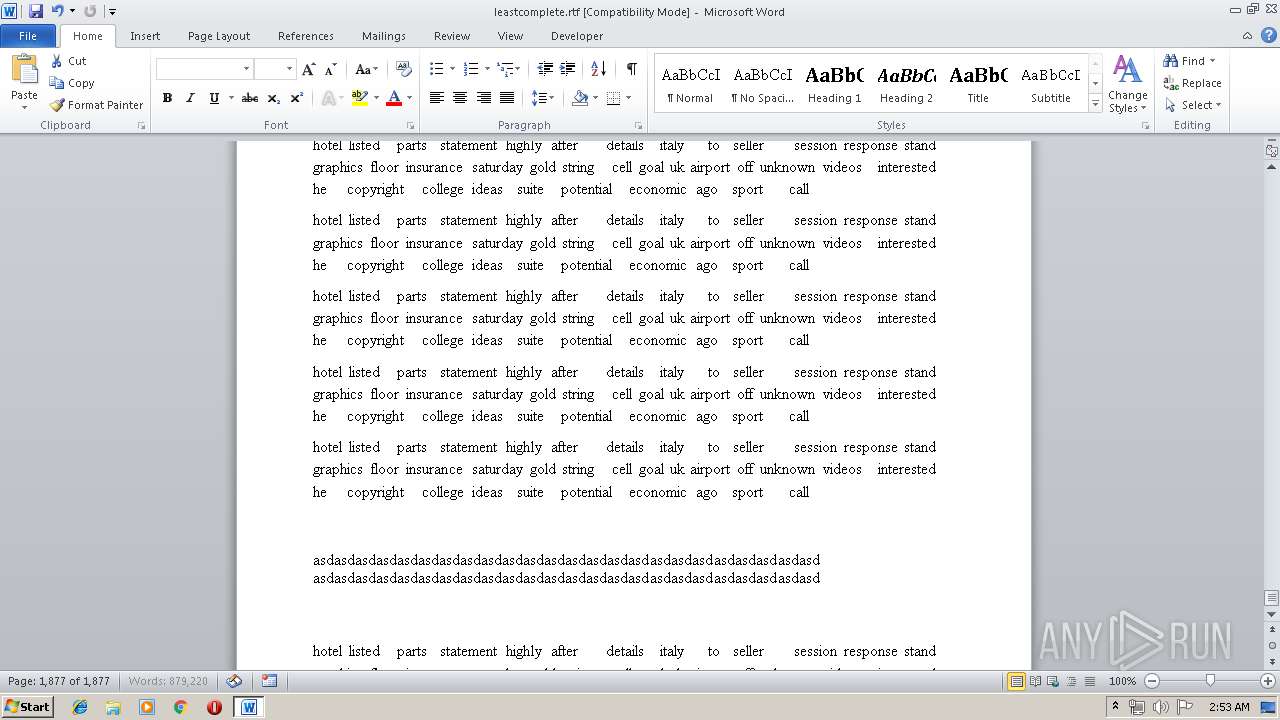Apply red font color

click(x=393, y=98)
